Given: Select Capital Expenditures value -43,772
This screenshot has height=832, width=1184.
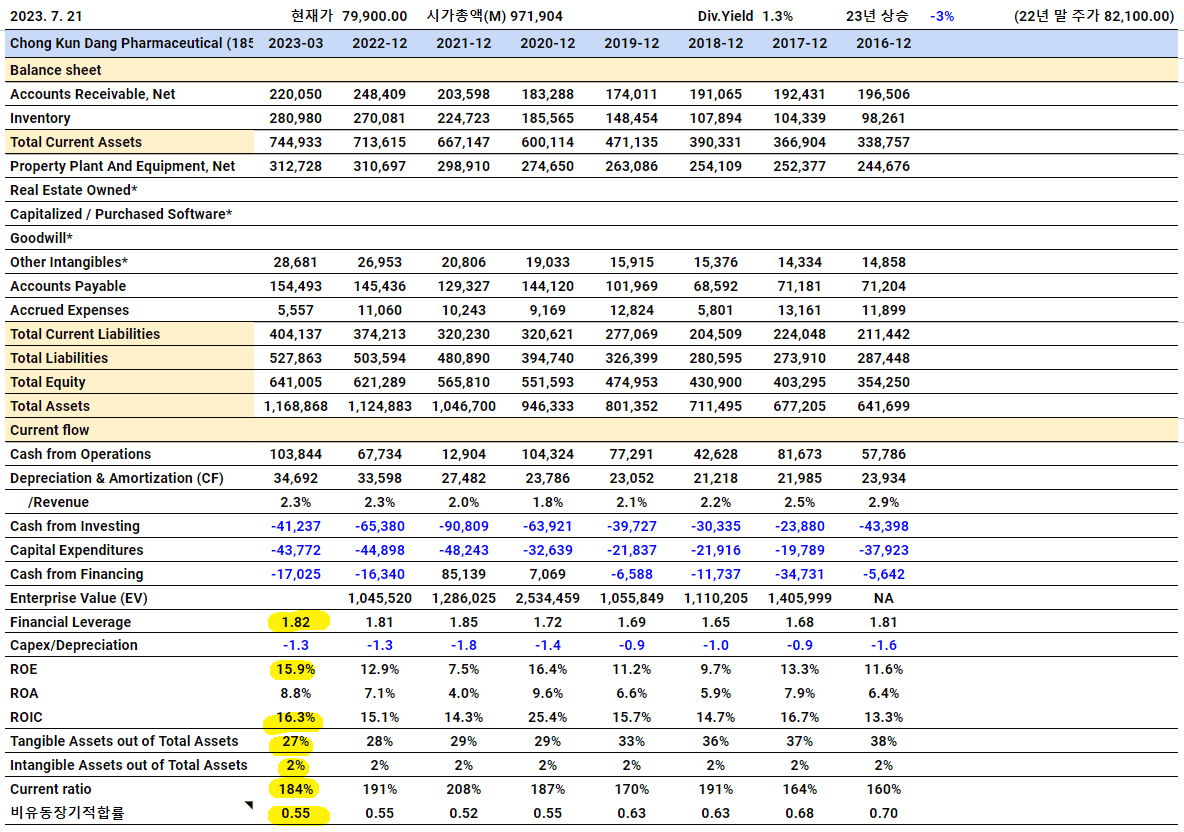Looking at the screenshot, I should [295, 550].
